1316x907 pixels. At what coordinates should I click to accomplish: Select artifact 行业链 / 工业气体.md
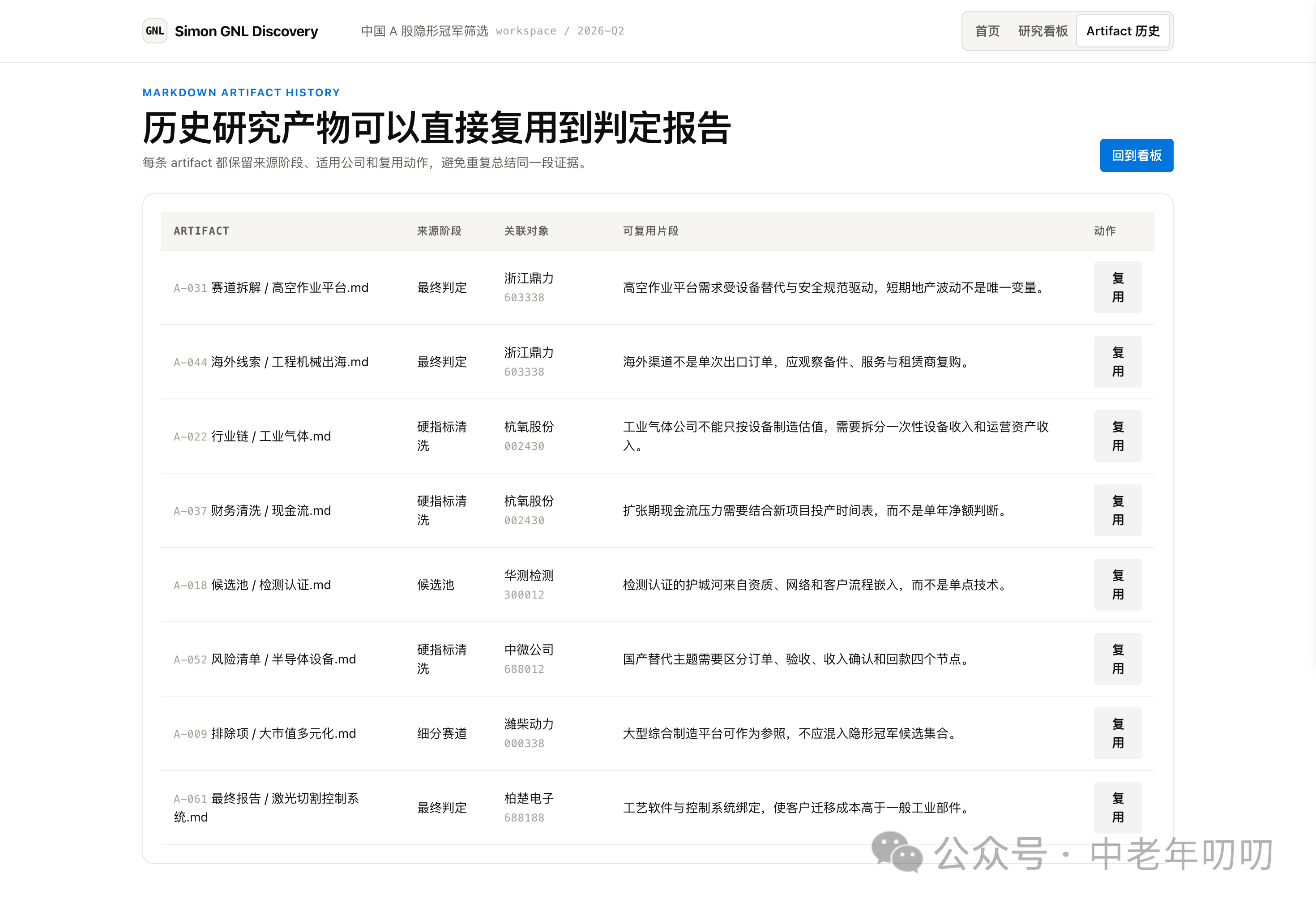271,436
